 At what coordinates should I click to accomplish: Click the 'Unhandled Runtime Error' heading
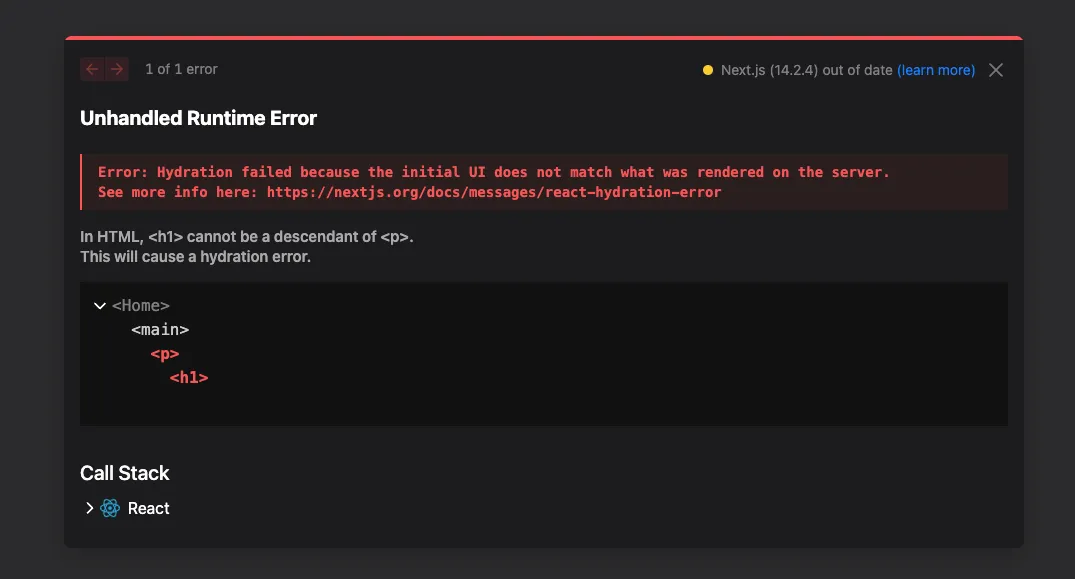click(x=198, y=118)
